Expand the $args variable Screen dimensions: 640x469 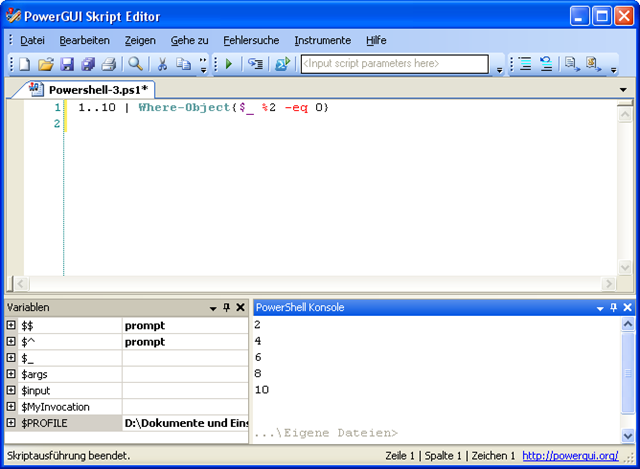tap(11, 374)
